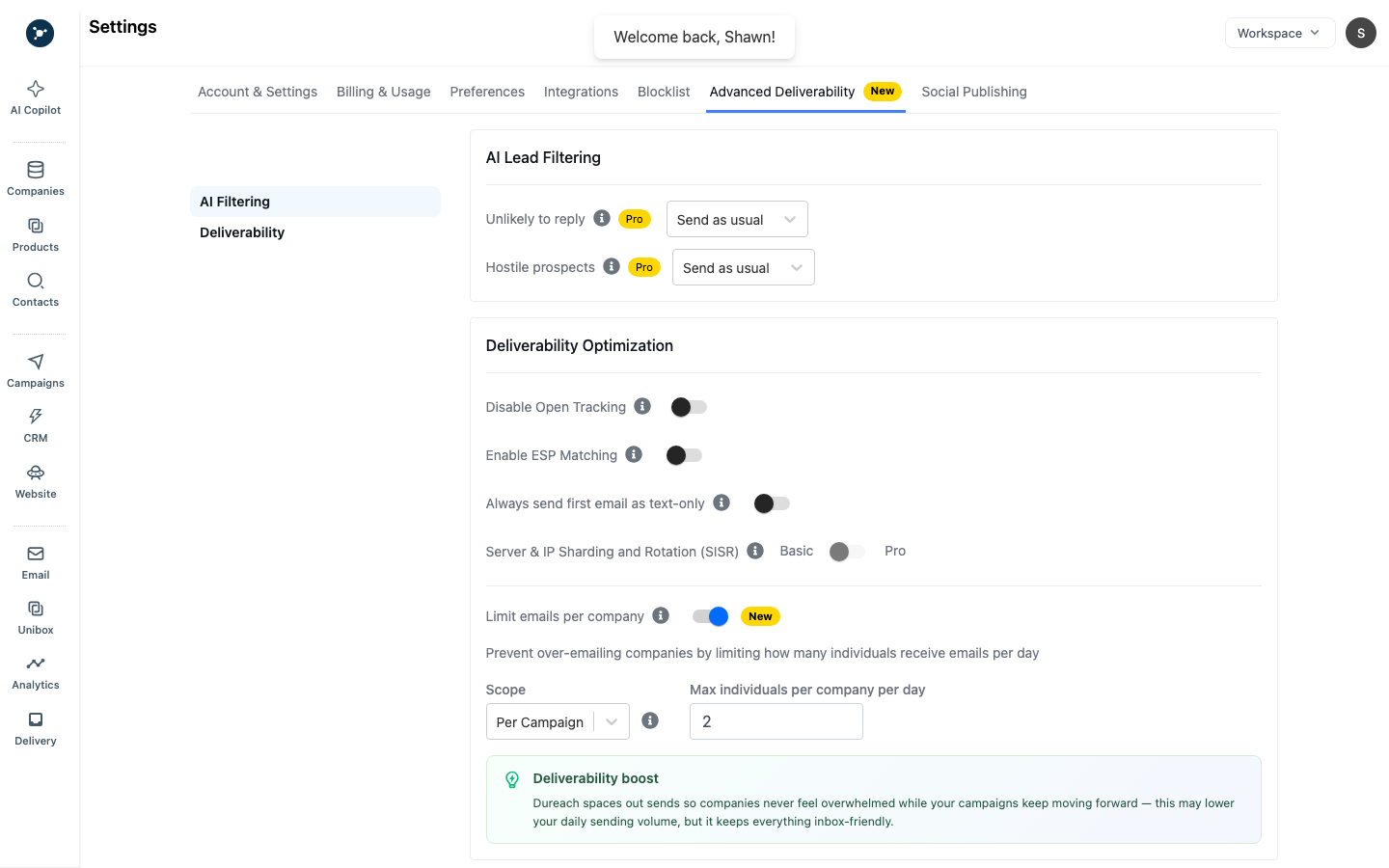Open the Blocklist tab
1389x868 pixels.
(x=664, y=92)
